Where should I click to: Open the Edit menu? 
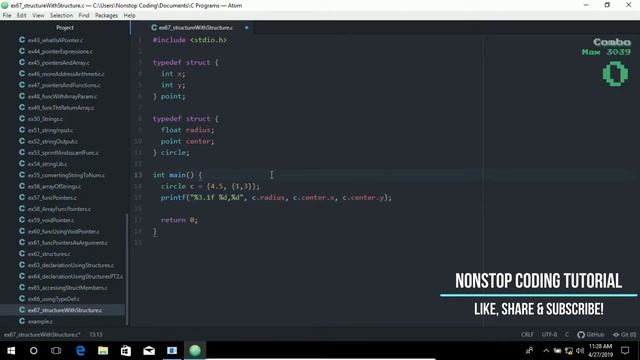[x=21, y=16]
